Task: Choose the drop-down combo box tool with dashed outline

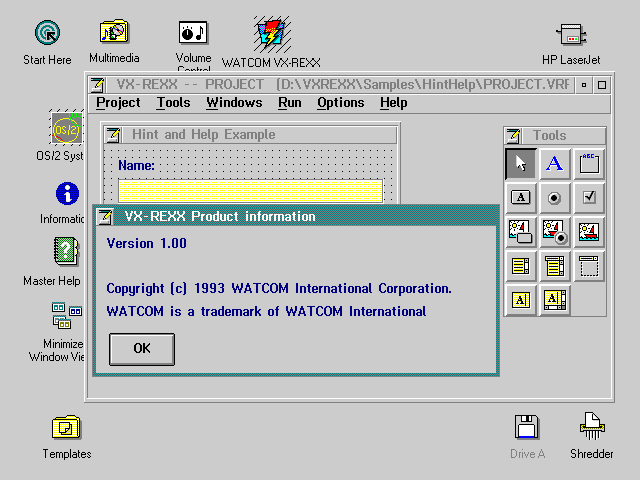Action: (589, 266)
